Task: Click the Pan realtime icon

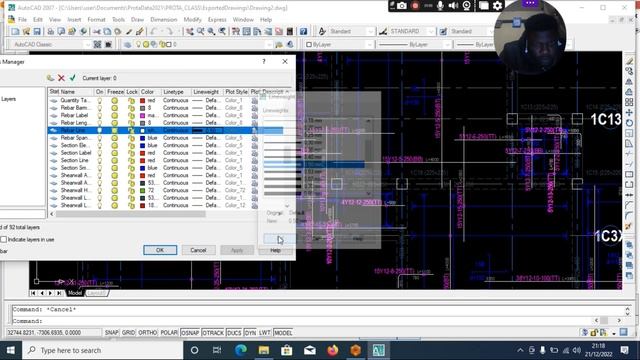Action: tap(190, 31)
